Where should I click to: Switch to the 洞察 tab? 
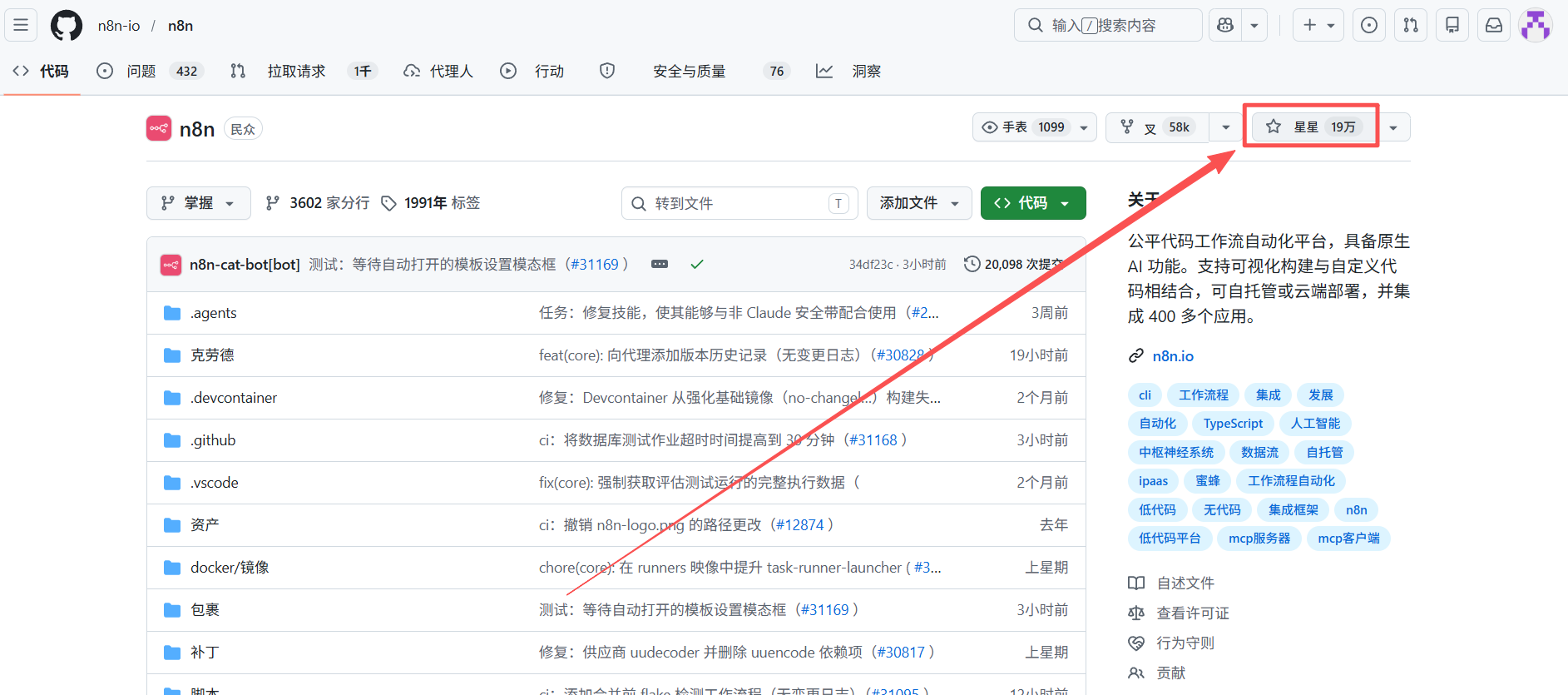[x=848, y=72]
